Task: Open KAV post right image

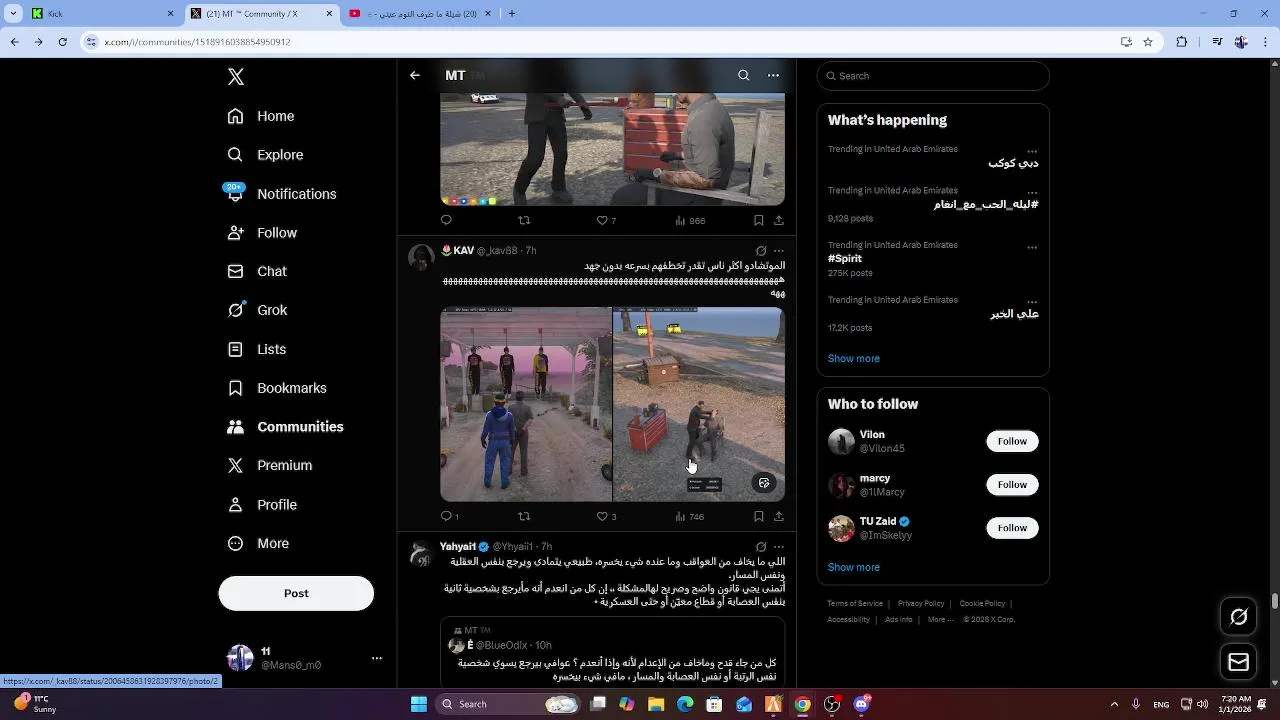Action: 699,404
